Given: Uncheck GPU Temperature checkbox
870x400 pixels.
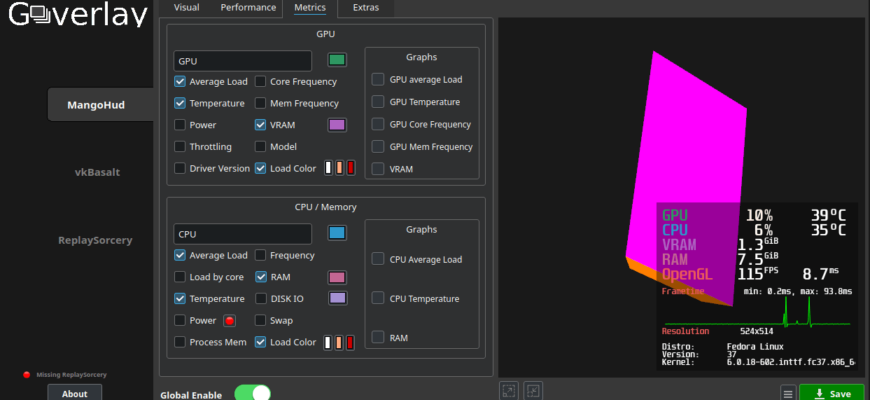Looking at the screenshot, I should click(x=180, y=103).
